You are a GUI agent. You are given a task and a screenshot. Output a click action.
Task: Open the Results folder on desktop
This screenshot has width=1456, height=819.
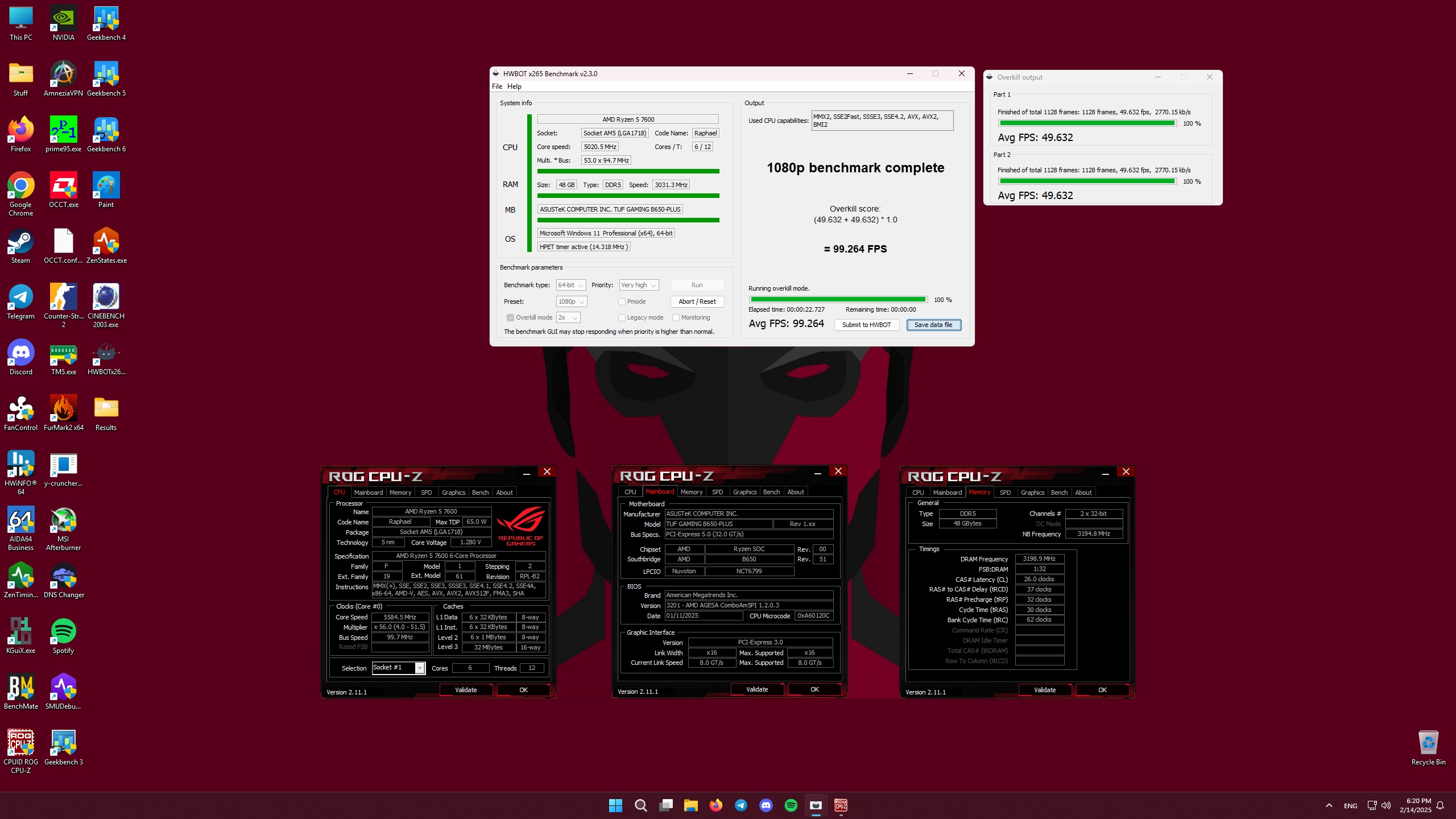point(106,413)
